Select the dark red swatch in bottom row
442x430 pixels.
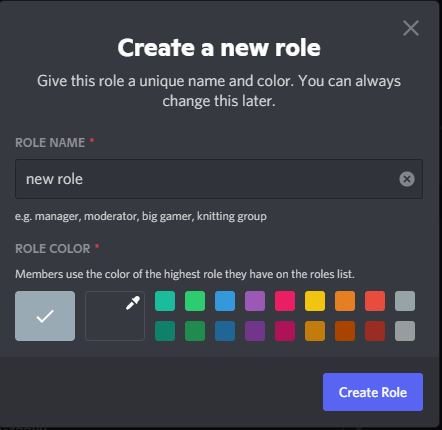(375, 331)
